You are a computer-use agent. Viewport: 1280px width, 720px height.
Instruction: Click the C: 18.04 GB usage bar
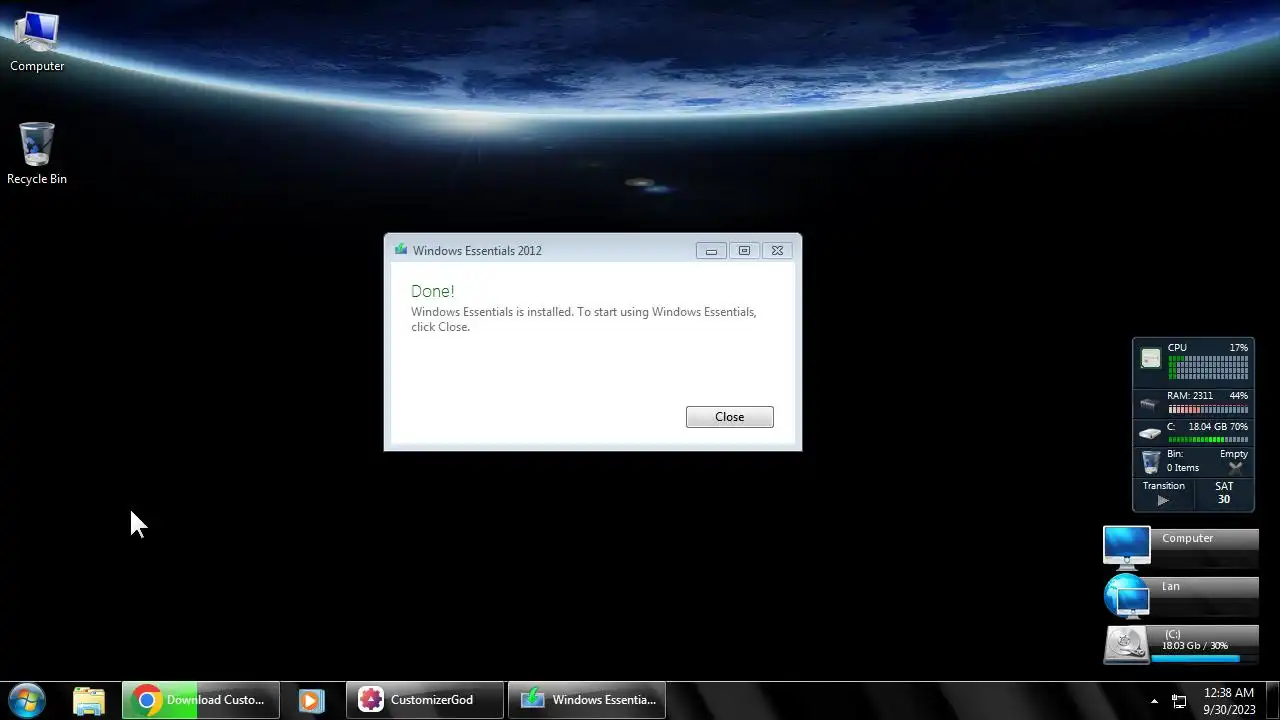pyautogui.click(x=1208, y=439)
